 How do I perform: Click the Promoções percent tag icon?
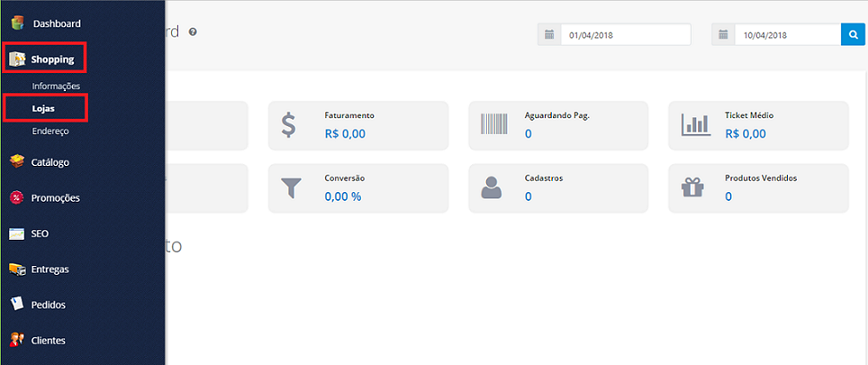coord(17,198)
